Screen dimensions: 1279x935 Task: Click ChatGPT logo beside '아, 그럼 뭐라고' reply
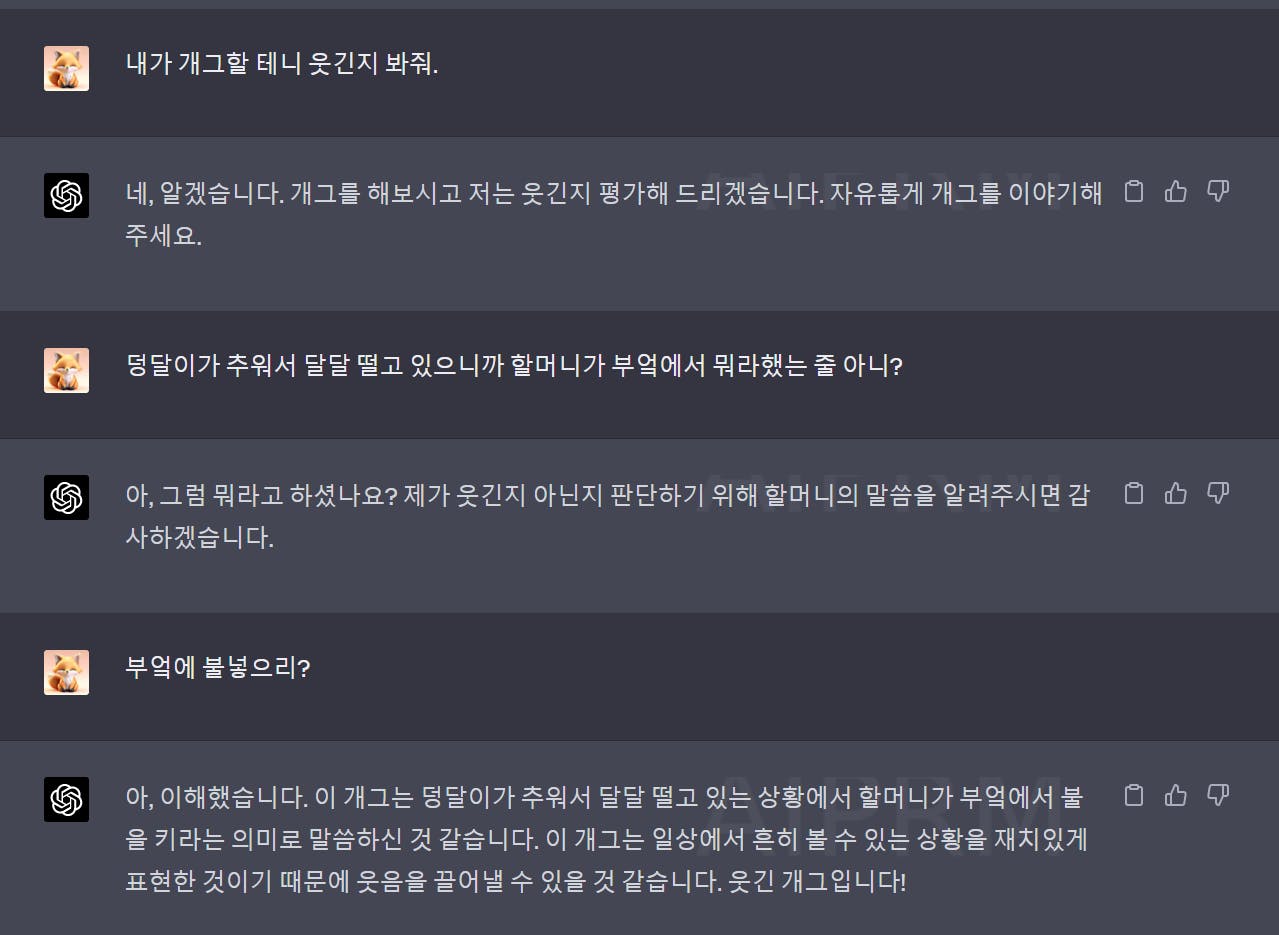(x=66, y=497)
